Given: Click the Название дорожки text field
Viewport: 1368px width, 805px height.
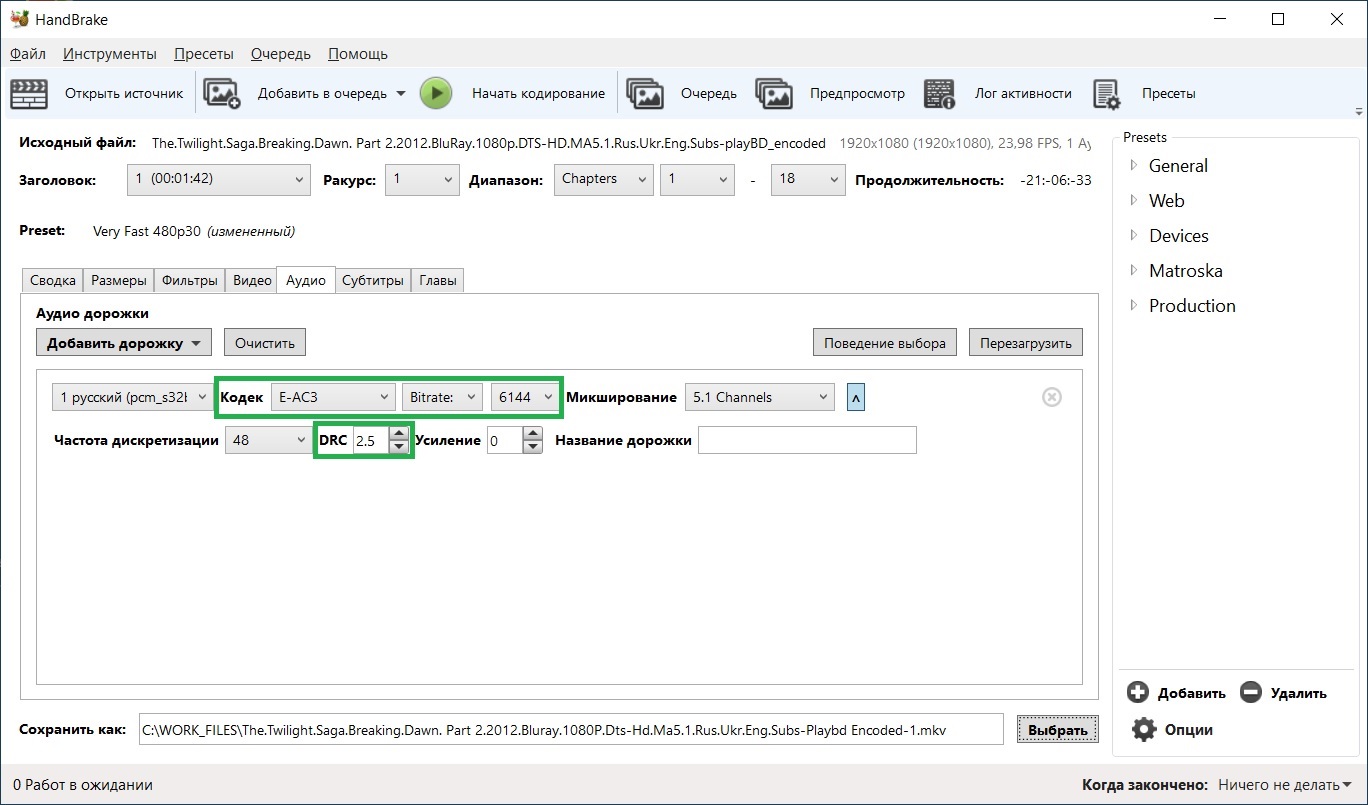Looking at the screenshot, I should click(x=807, y=440).
